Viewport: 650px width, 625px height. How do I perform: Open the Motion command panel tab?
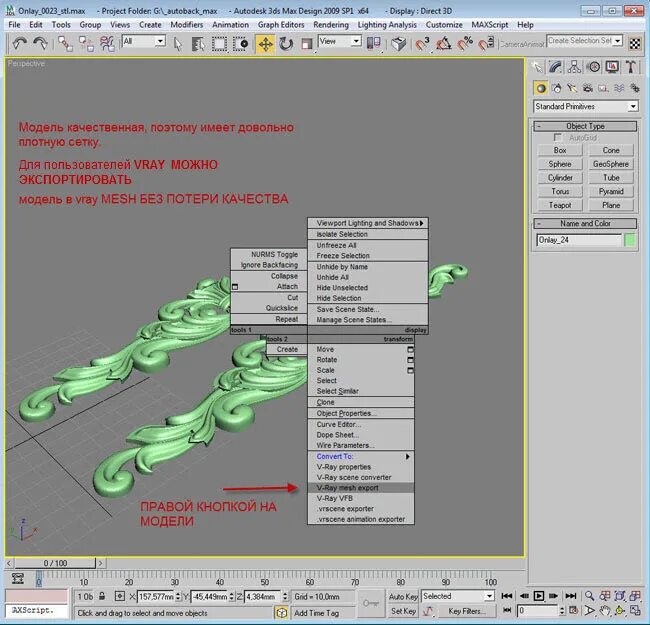point(594,67)
